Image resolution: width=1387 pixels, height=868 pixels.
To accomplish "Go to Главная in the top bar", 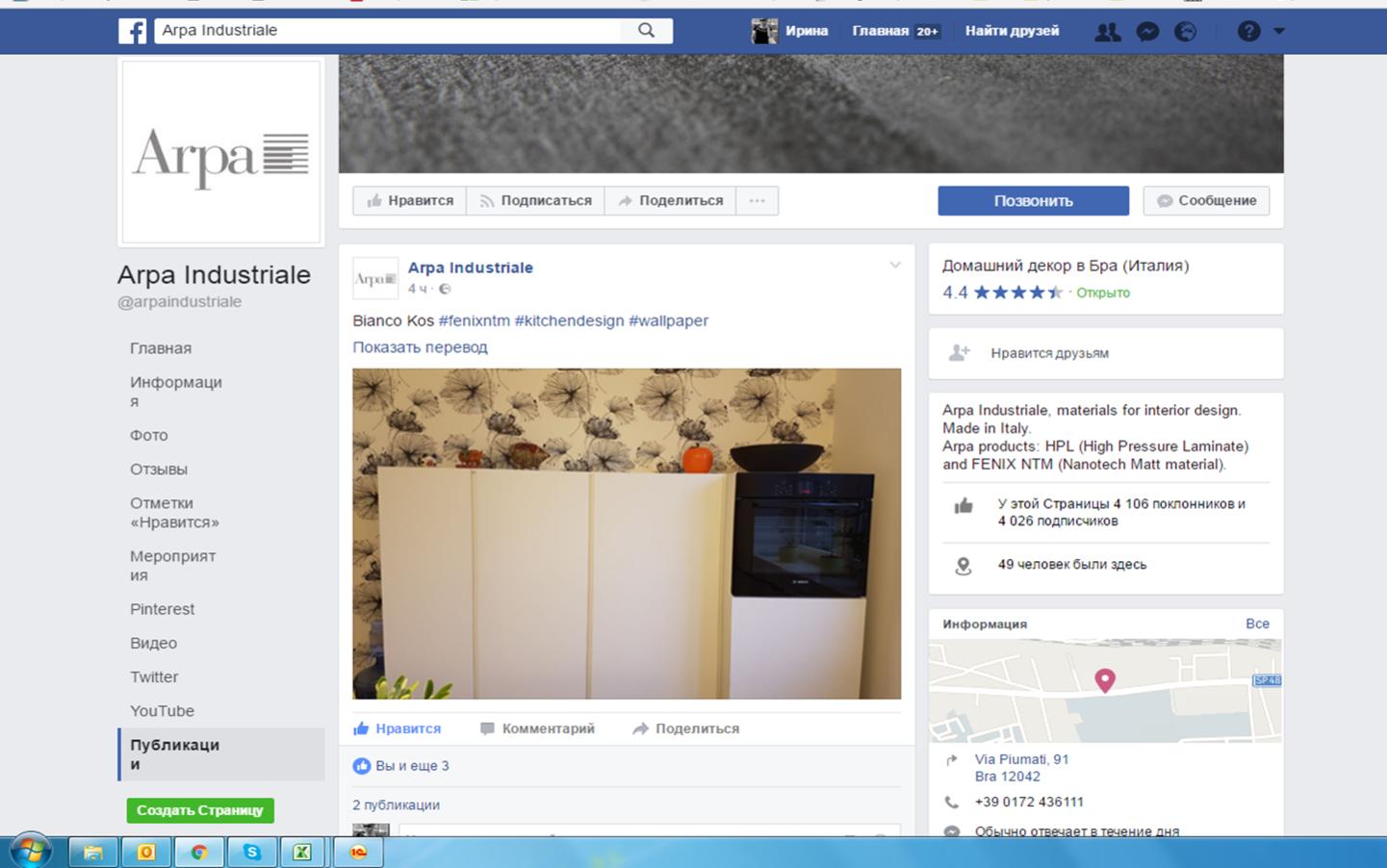I will point(880,31).
